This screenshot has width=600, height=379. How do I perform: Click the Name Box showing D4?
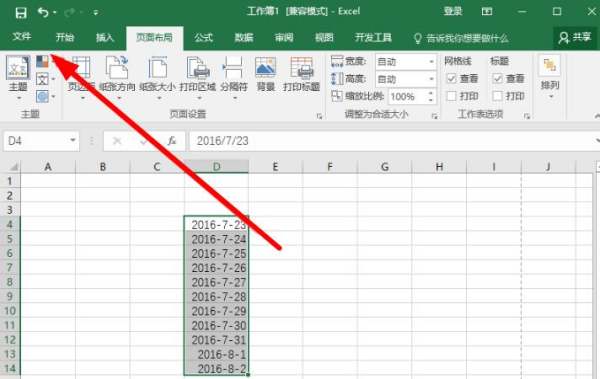click(36, 141)
